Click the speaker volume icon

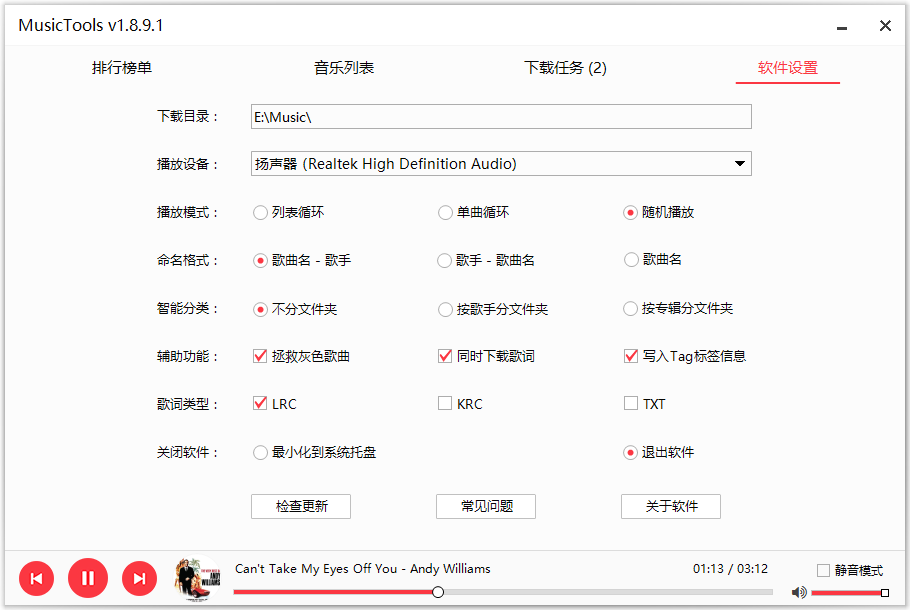[x=798, y=592]
